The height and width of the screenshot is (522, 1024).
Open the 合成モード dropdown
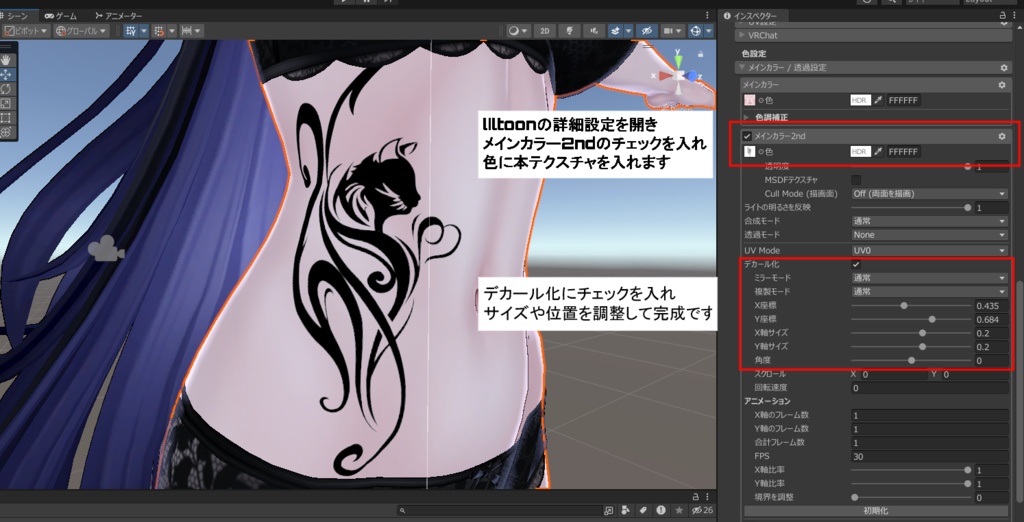pyautogui.click(x=929, y=221)
